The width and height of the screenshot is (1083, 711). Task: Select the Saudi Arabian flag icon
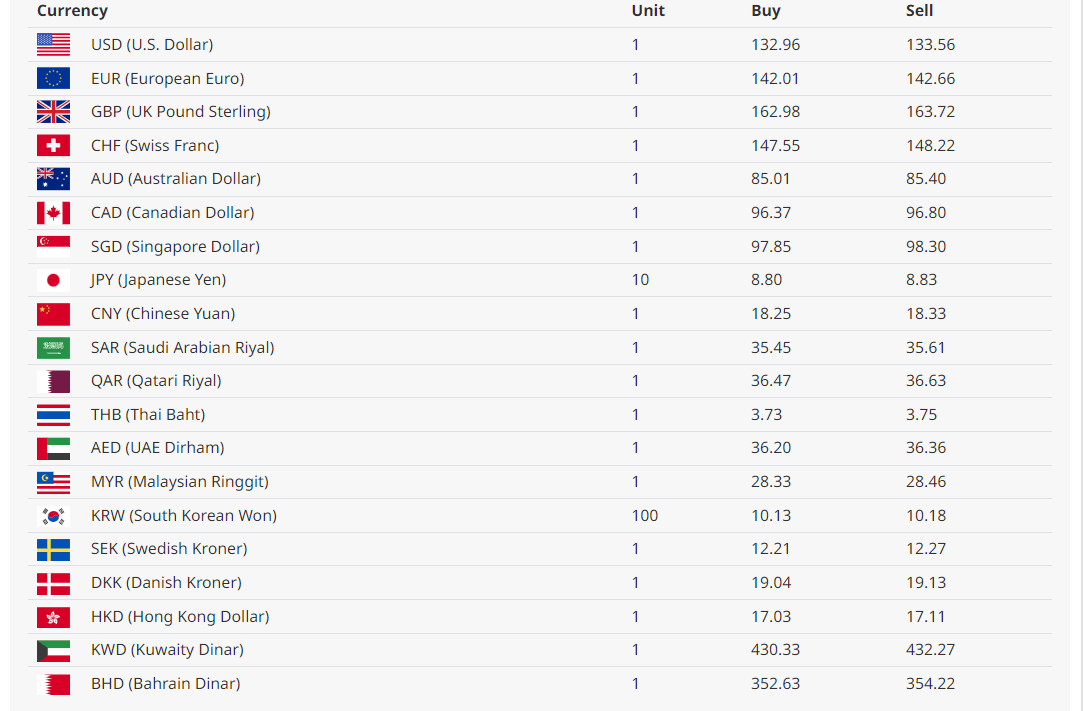click(53, 348)
